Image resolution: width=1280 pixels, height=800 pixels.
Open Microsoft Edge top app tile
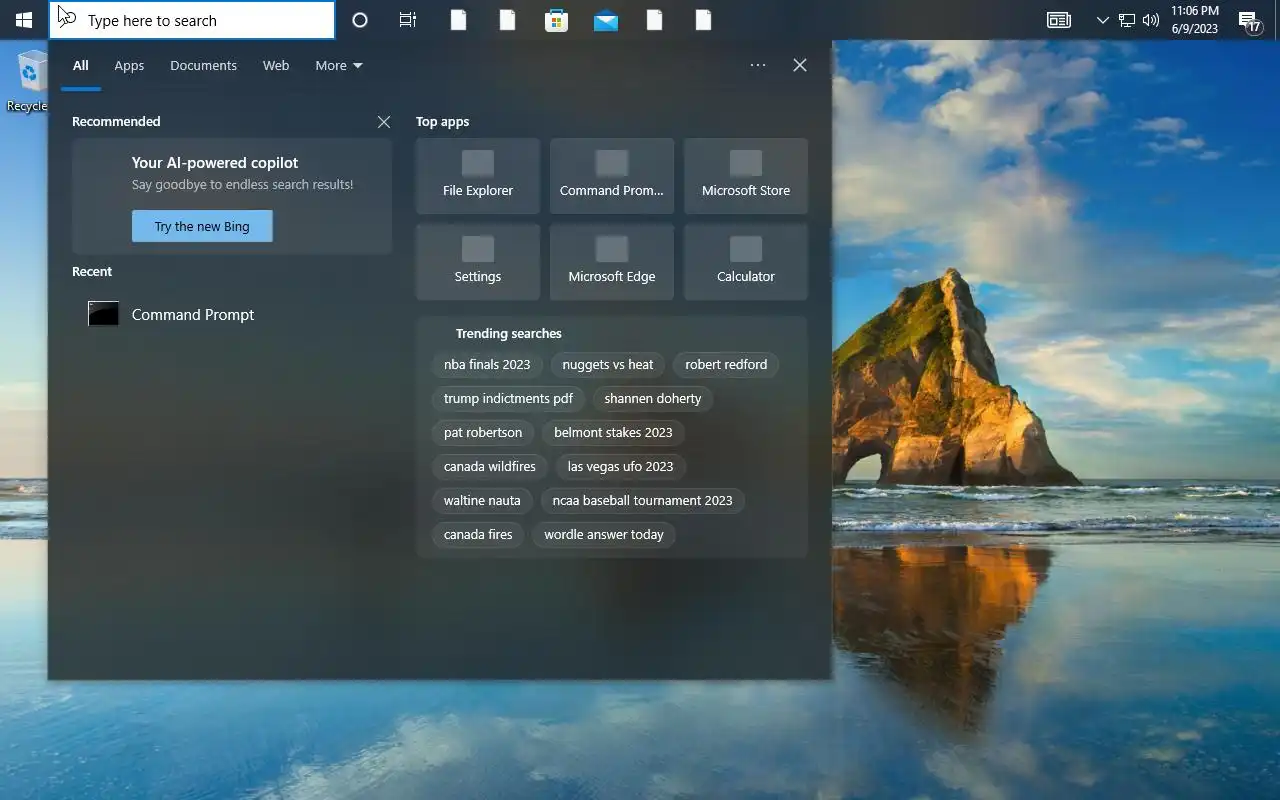612,262
